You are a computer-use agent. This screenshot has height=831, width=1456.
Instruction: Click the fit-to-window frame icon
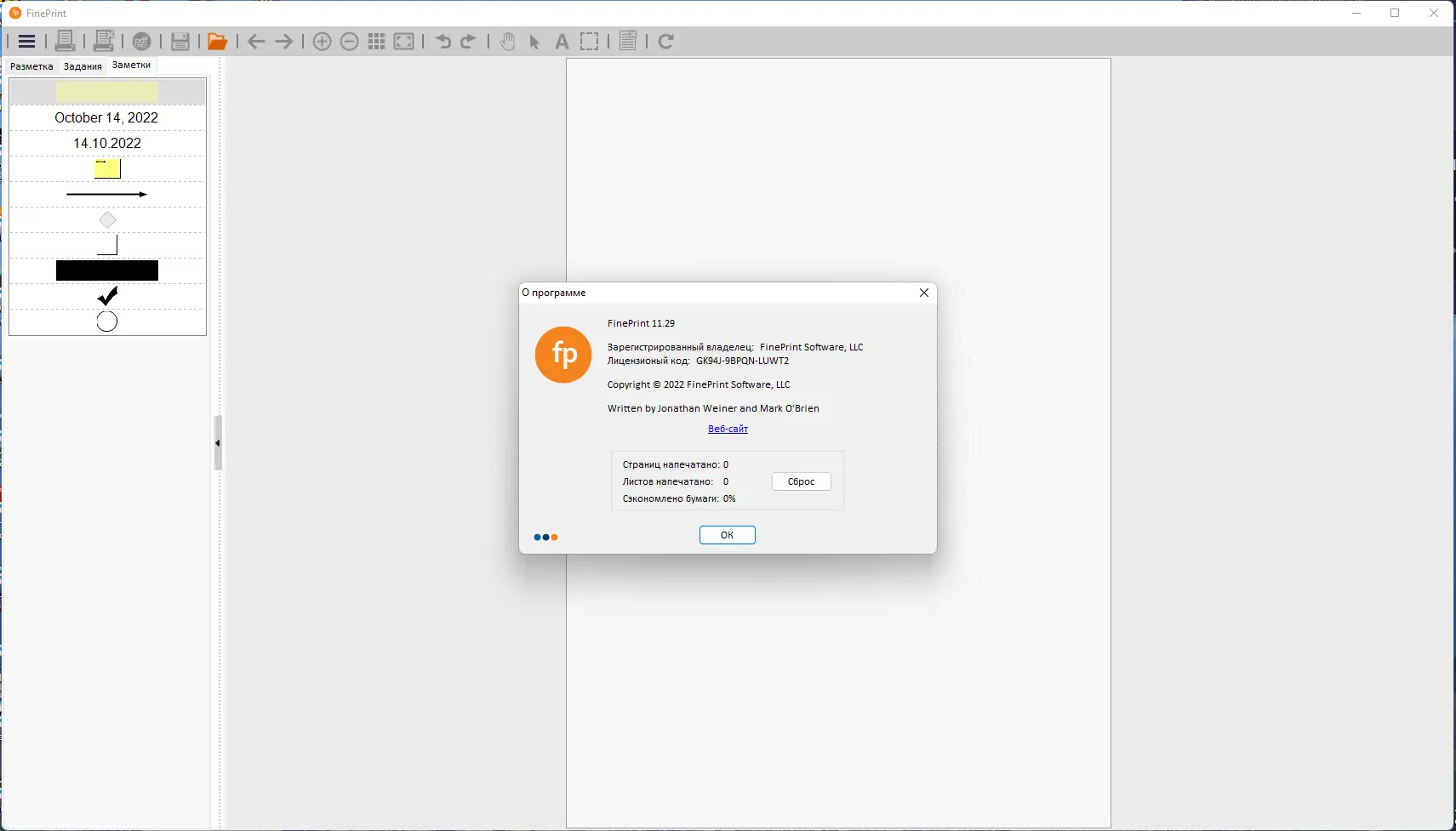click(x=404, y=41)
